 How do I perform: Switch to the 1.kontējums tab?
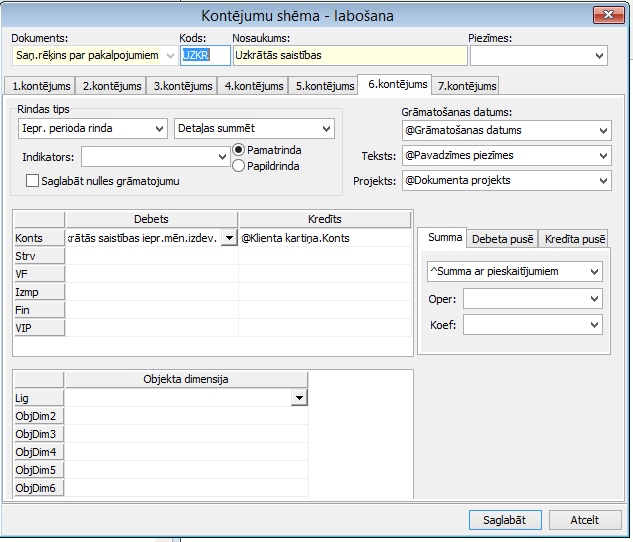(39, 86)
